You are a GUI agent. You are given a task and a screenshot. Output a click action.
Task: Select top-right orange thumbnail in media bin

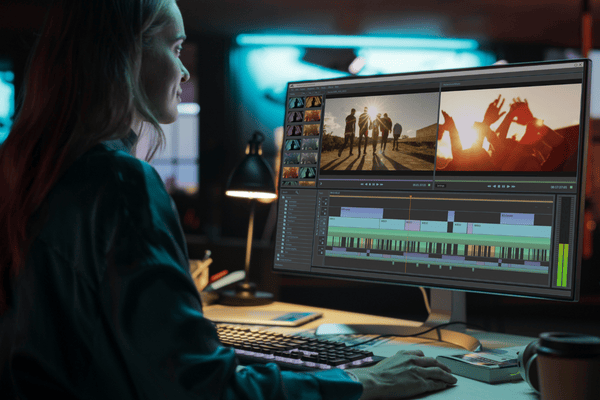313,102
